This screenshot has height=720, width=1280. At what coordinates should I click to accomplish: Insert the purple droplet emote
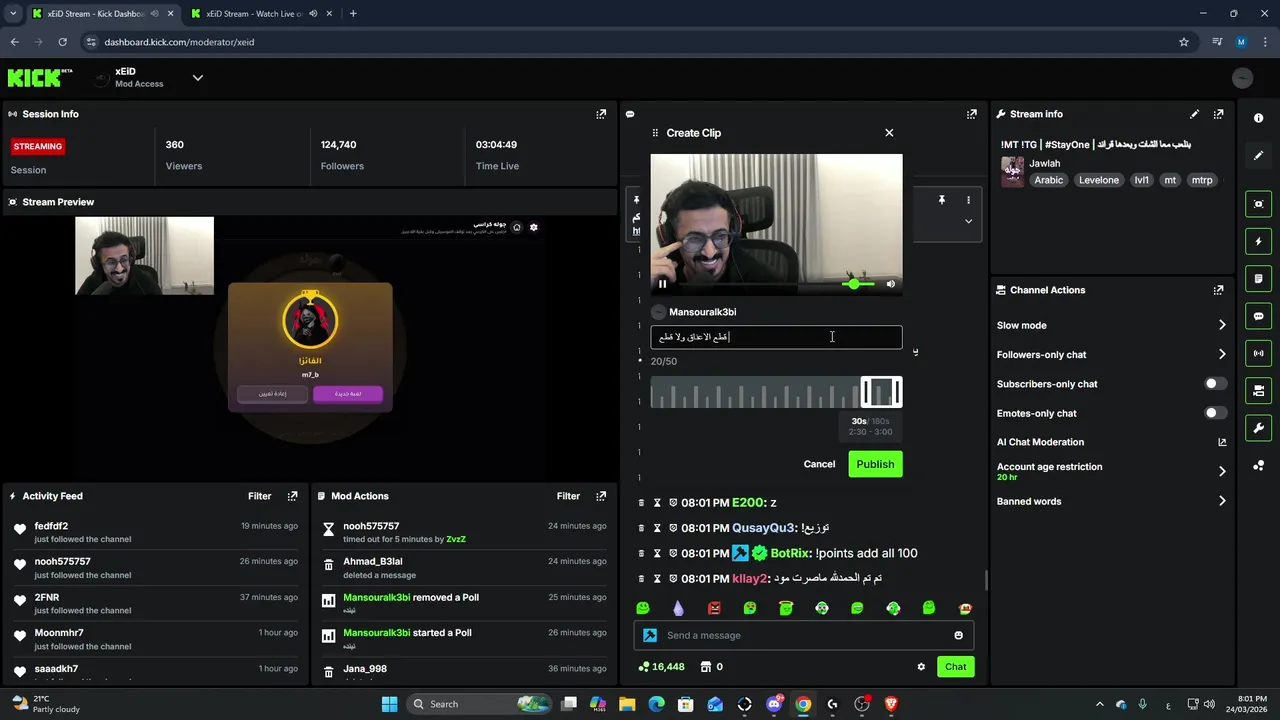pyautogui.click(x=678, y=608)
